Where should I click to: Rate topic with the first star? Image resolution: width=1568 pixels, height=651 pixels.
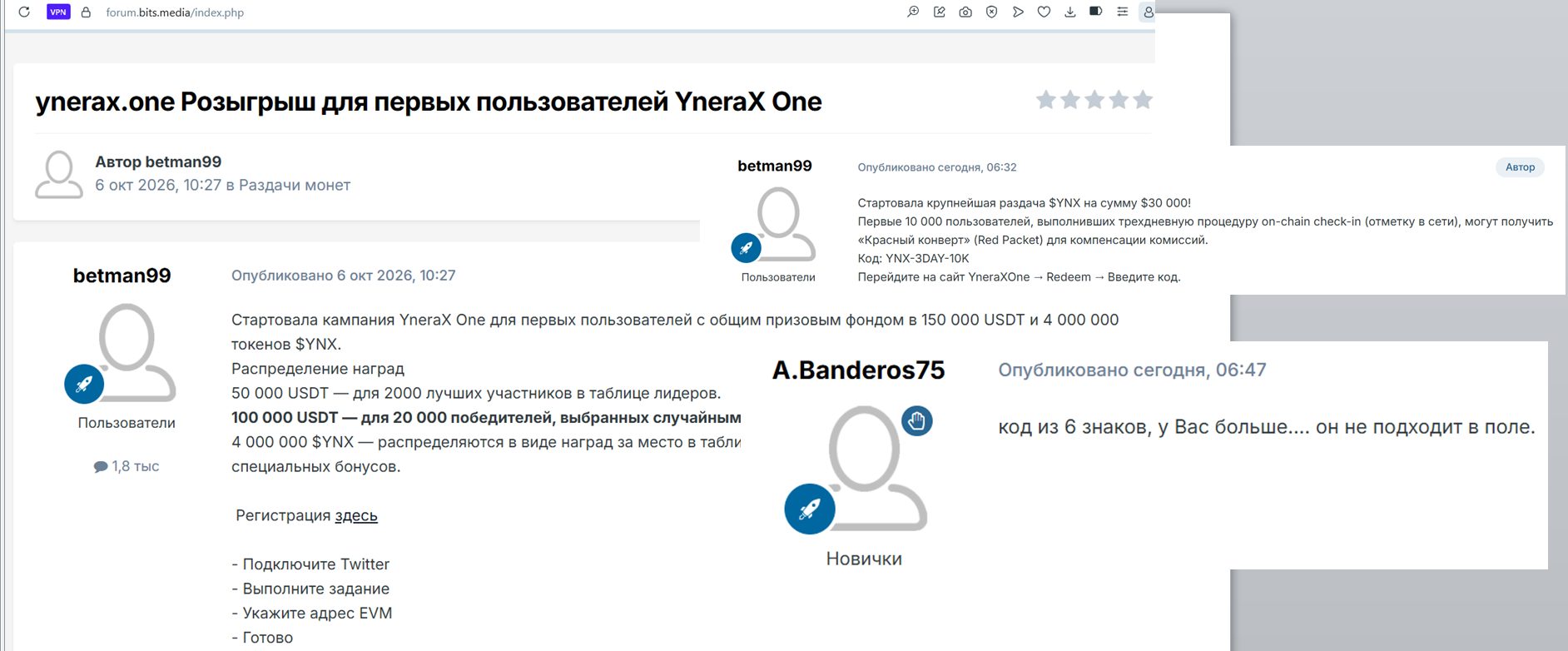point(1046,100)
